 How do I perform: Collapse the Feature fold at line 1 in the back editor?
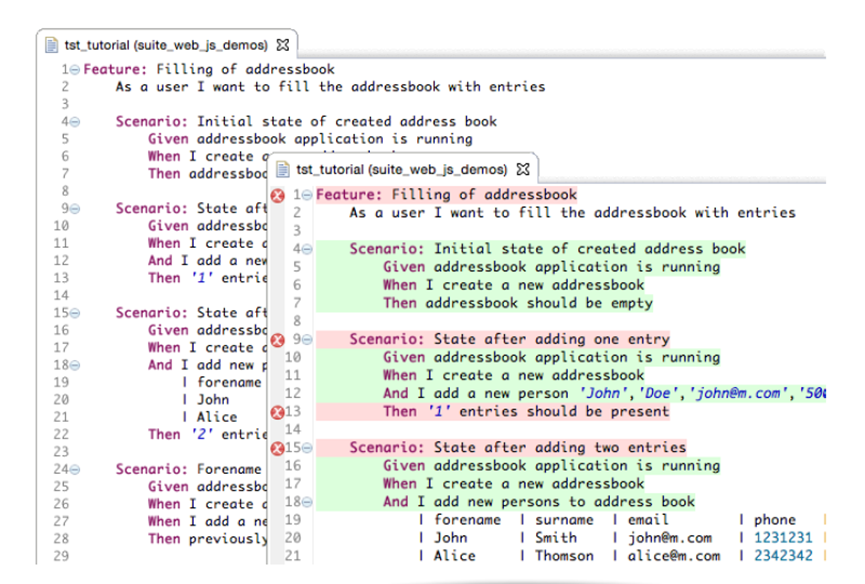click(74, 69)
